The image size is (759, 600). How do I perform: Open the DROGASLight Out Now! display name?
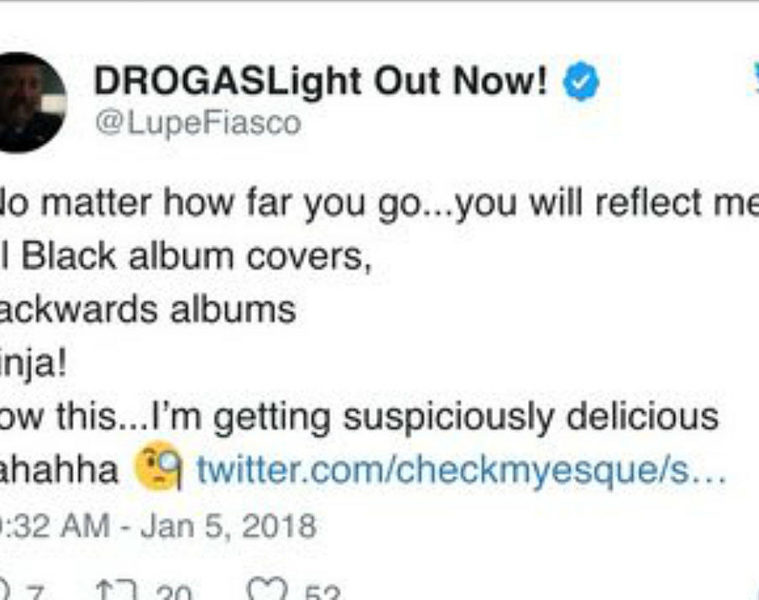click(321, 80)
